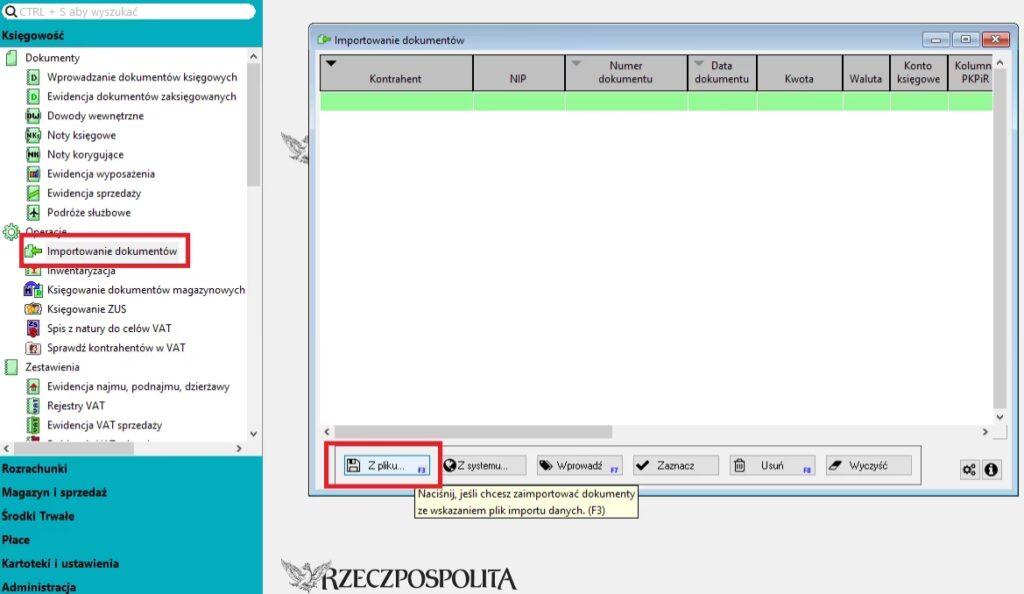Click the Rejestry VAT icon
1024x594 pixels.
[x=33, y=406]
